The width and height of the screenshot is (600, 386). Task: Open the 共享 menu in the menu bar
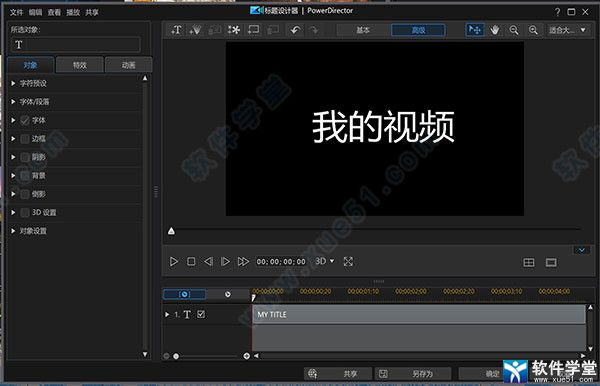pyautogui.click(x=92, y=13)
